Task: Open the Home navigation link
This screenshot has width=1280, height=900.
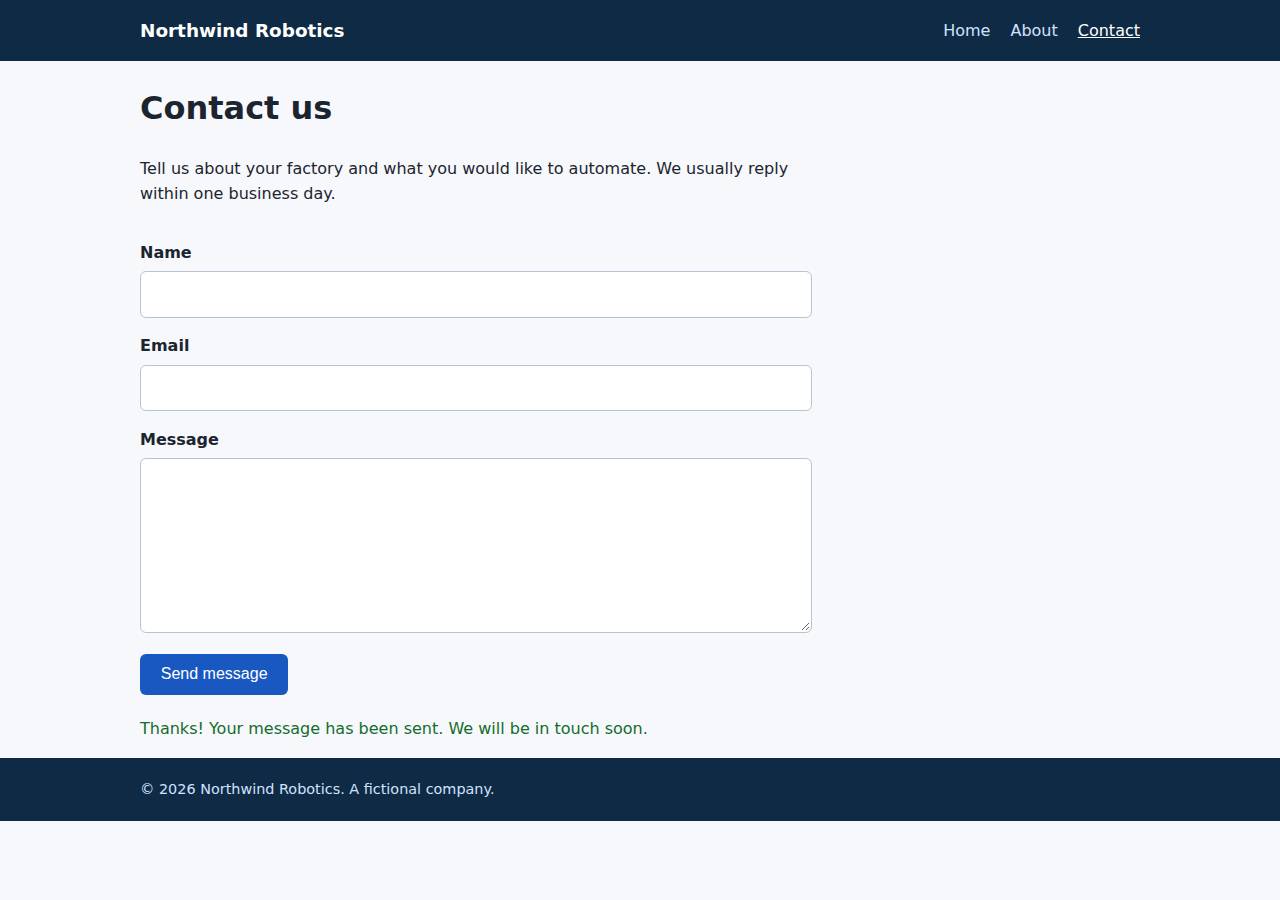Action: (966, 31)
